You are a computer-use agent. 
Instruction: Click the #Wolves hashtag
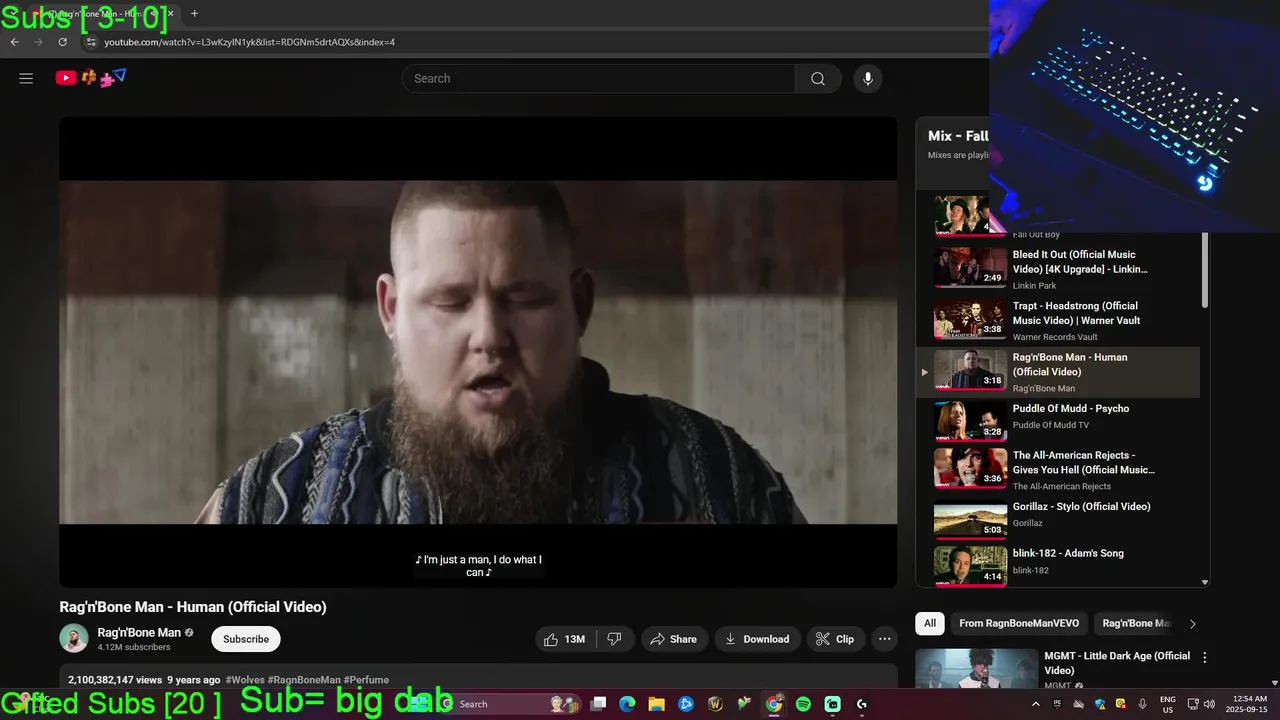pyautogui.click(x=246, y=680)
